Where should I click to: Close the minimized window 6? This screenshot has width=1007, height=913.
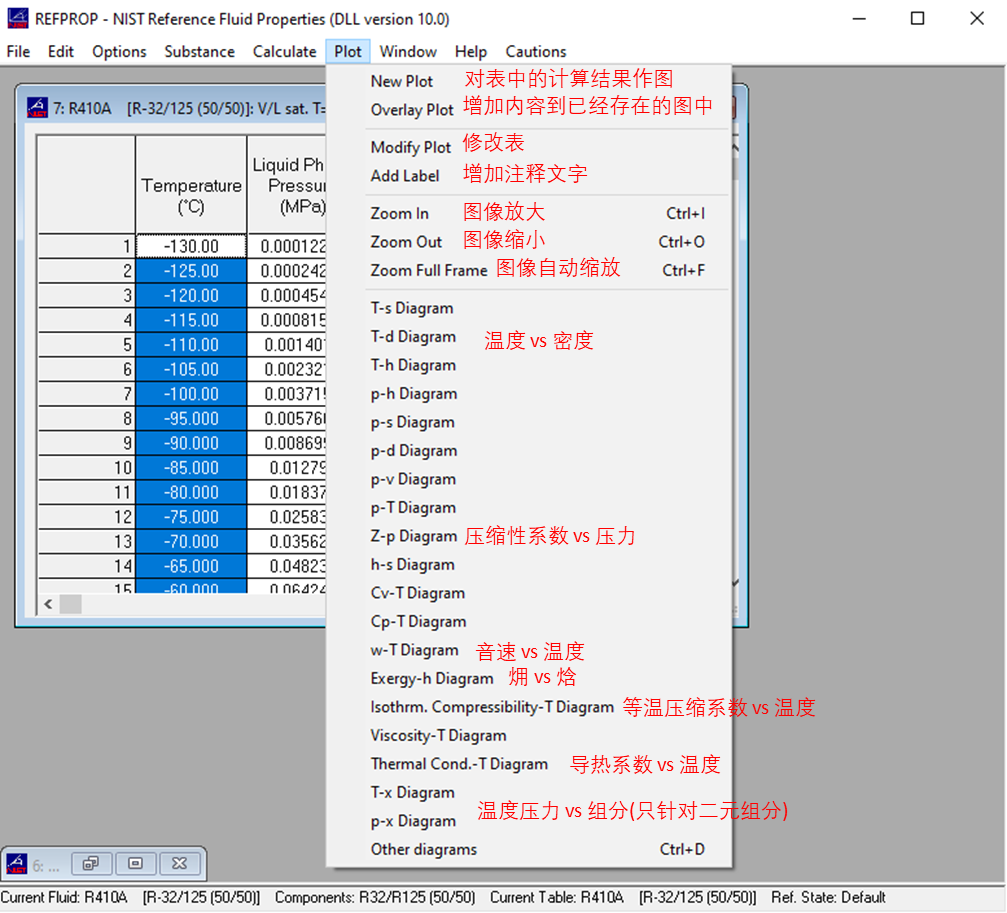pos(178,863)
